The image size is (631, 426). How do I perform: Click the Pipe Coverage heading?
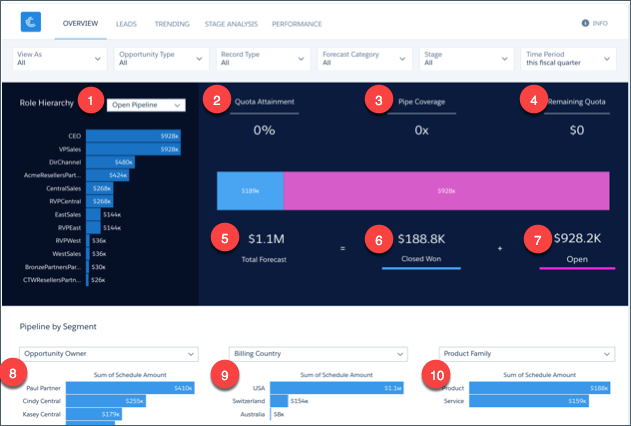click(x=422, y=102)
